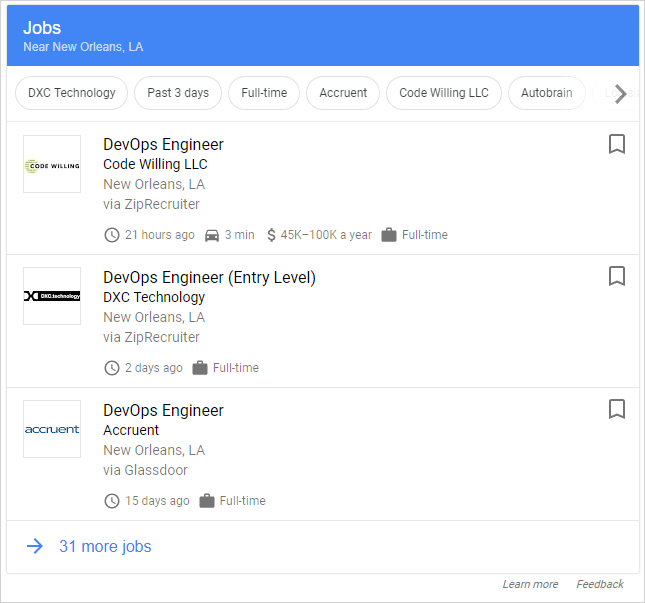
Task: Click briefcase icon in Accruent job row
Action: pos(207,501)
